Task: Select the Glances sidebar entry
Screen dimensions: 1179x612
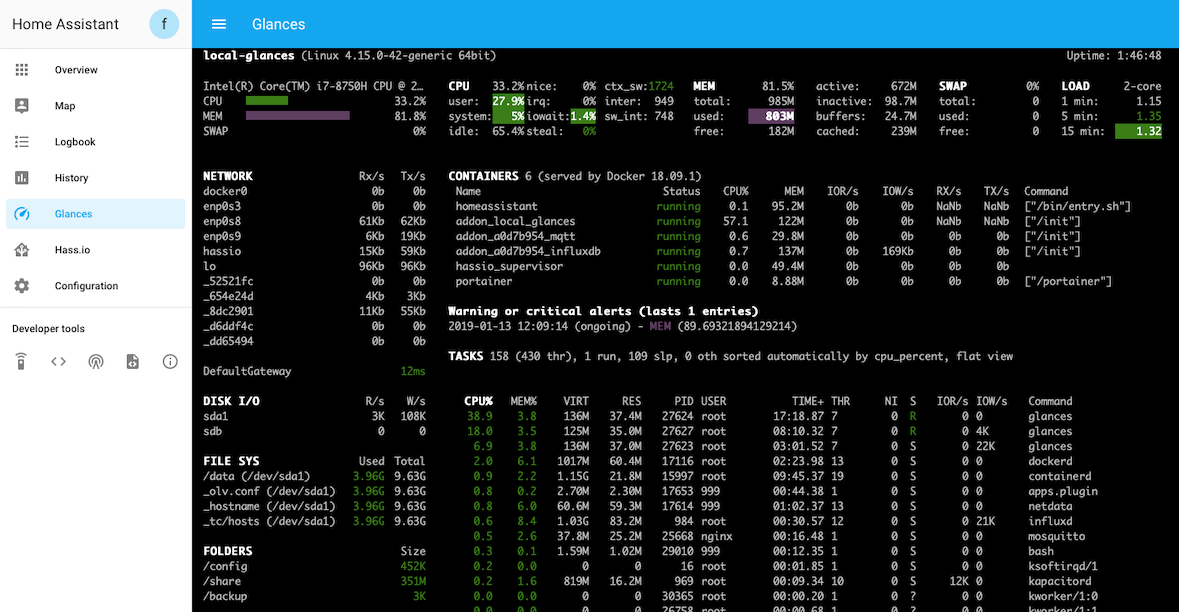Action: pyautogui.click(x=95, y=214)
